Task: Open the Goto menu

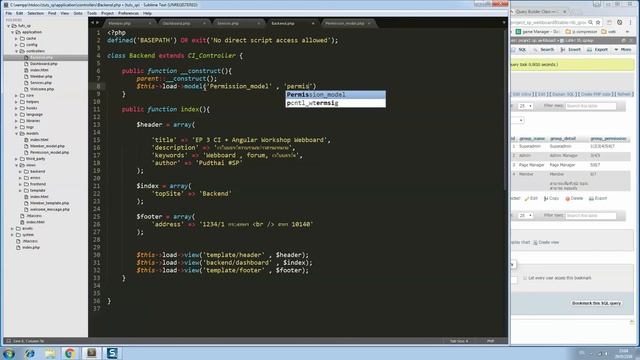Action: [78, 13]
